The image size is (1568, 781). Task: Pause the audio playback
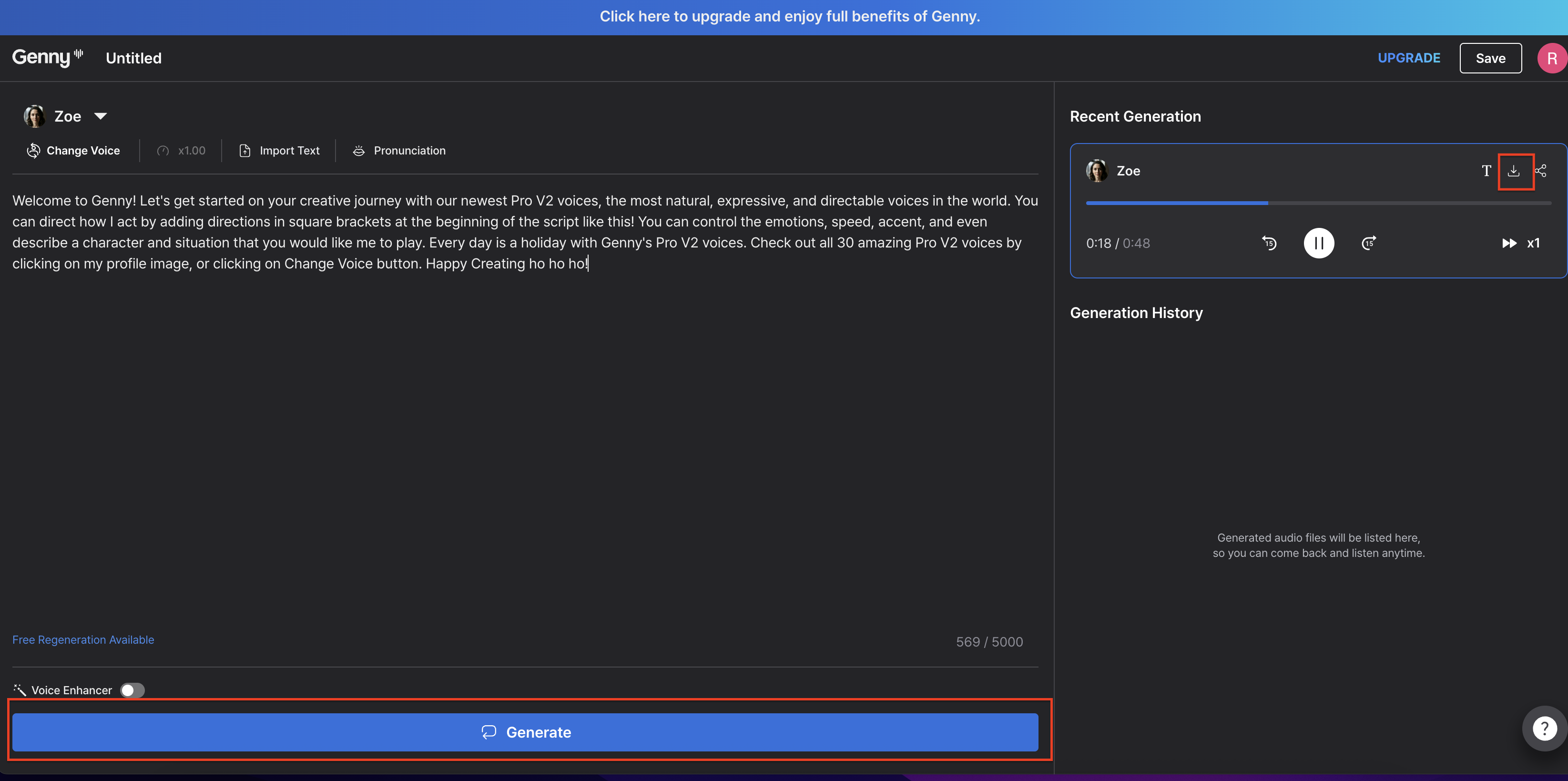(1318, 244)
